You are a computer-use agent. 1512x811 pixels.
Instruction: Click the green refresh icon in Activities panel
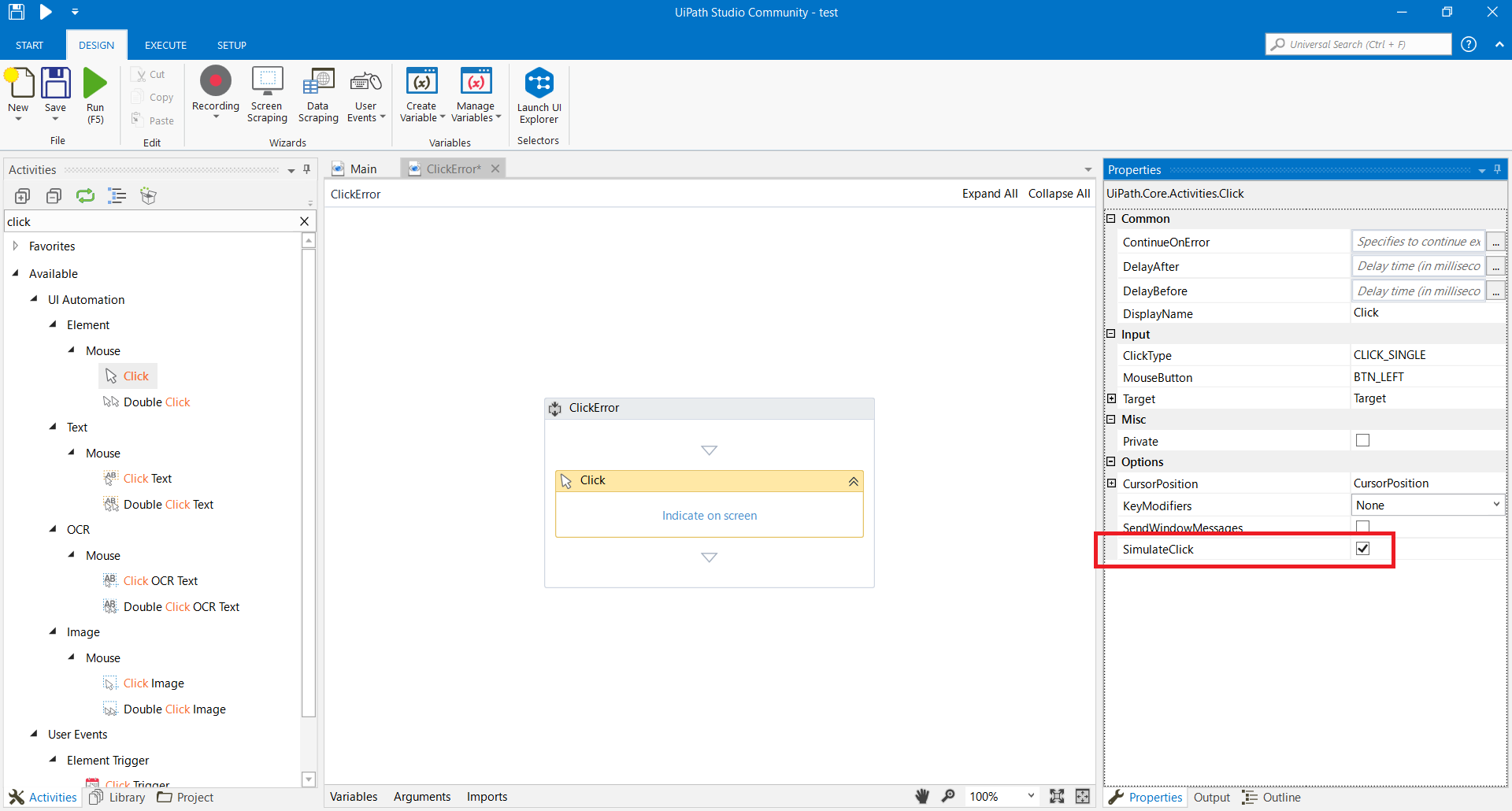[x=85, y=196]
